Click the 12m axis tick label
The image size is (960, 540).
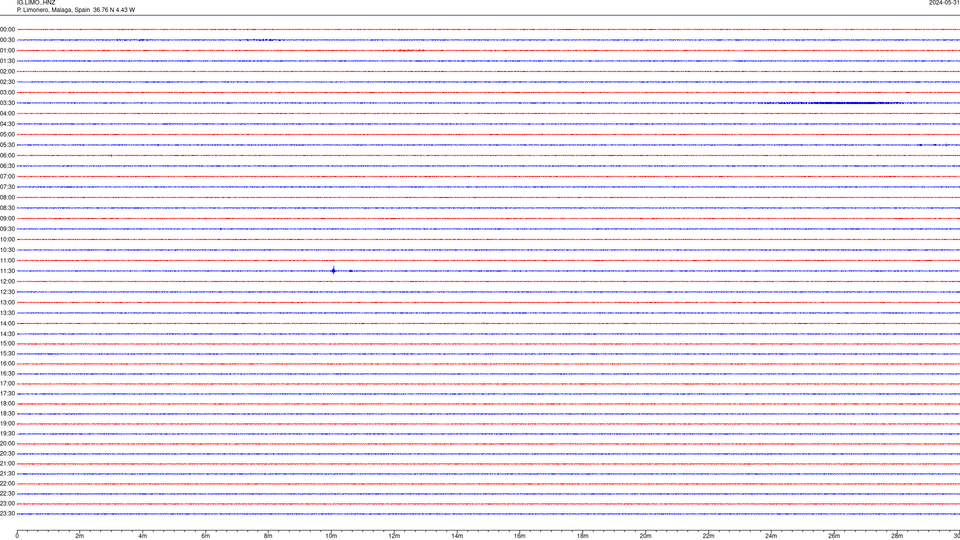click(x=394, y=536)
